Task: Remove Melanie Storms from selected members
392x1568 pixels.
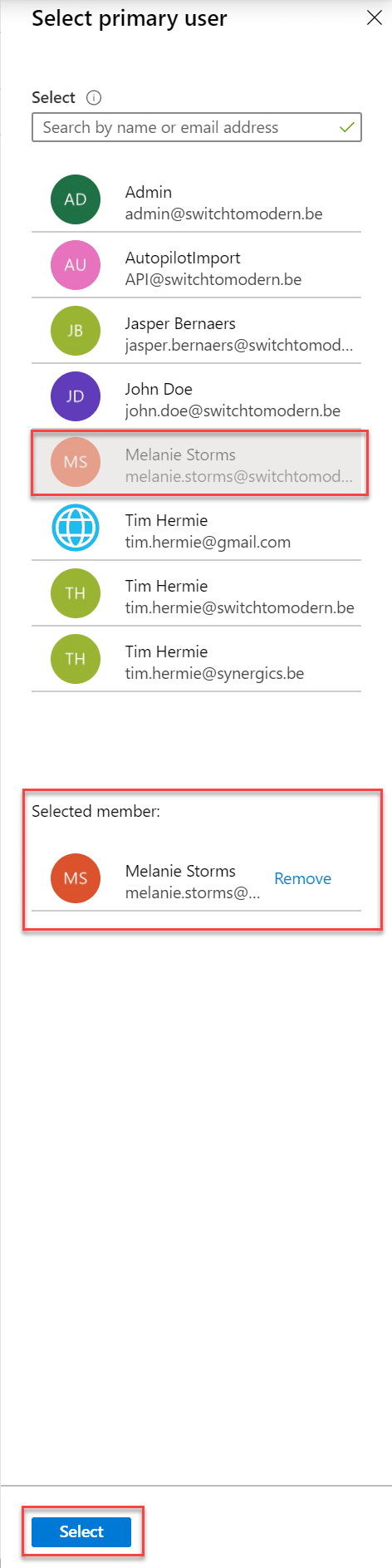Action: coord(302,878)
